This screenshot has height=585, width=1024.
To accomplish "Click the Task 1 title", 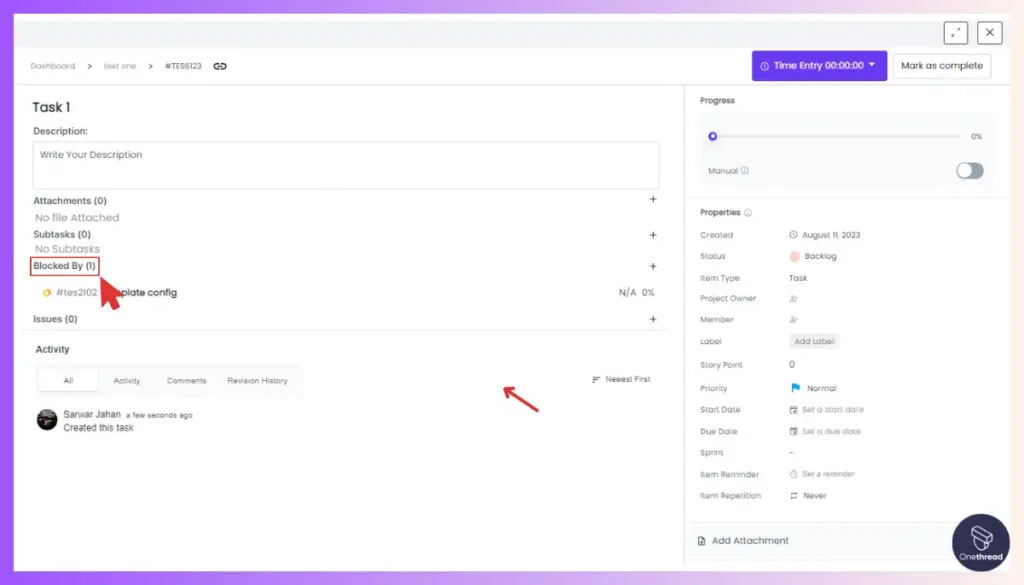I will [x=52, y=107].
